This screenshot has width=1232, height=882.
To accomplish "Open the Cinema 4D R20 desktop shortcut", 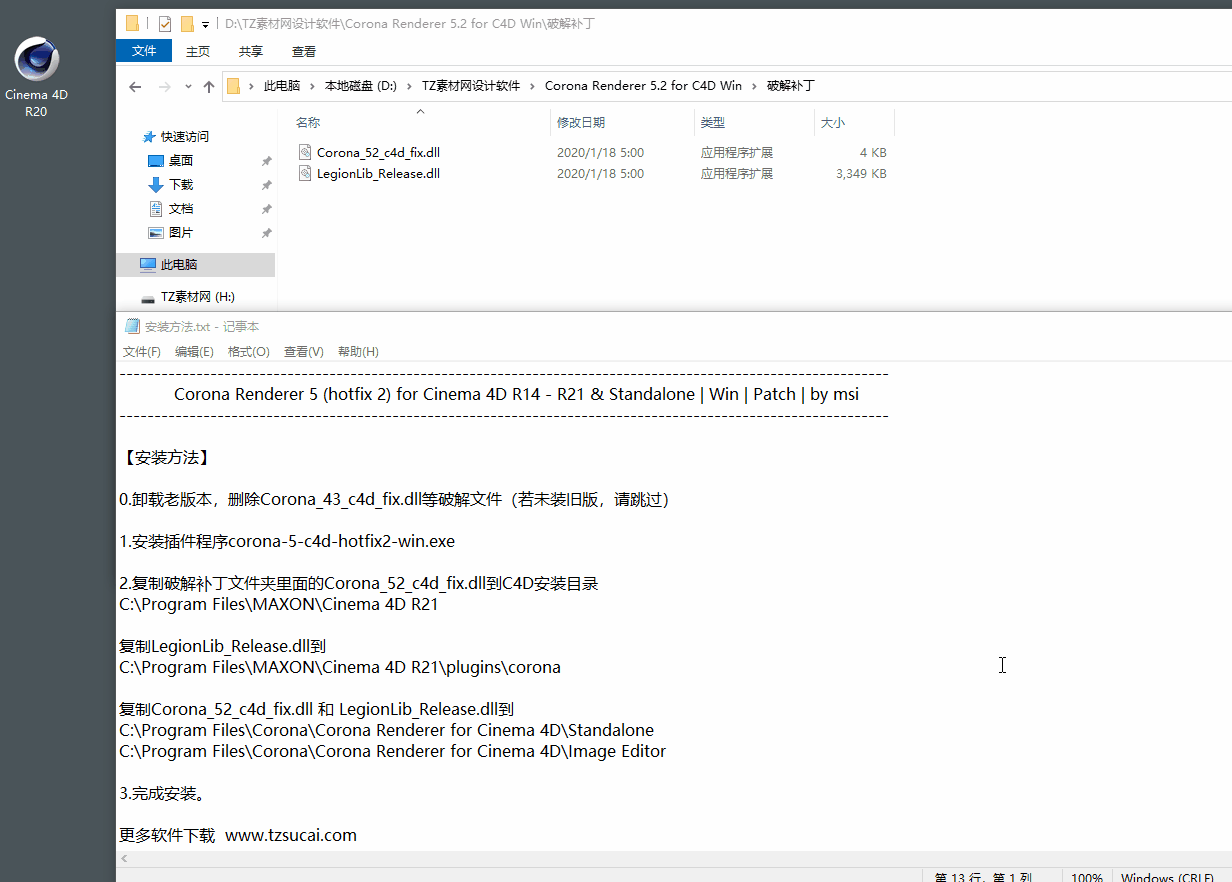I will click(37, 62).
